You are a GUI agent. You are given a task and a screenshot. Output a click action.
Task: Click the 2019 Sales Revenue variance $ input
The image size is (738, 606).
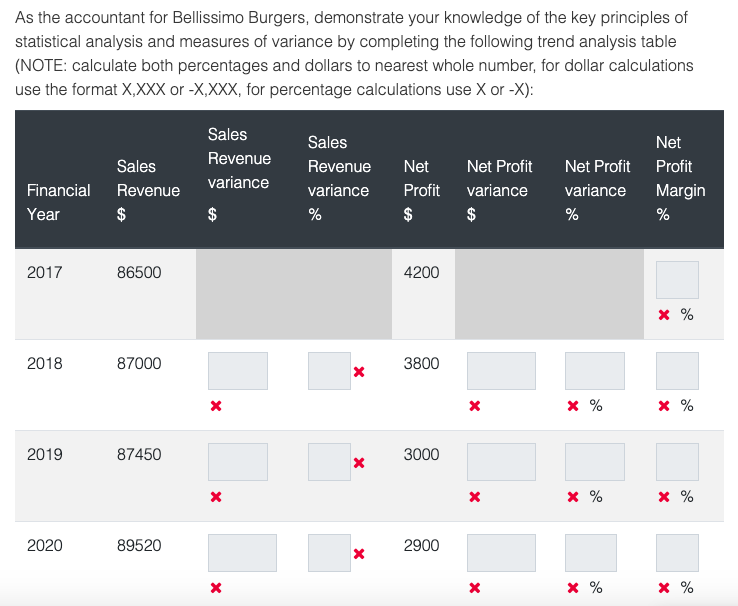[238, 462]
